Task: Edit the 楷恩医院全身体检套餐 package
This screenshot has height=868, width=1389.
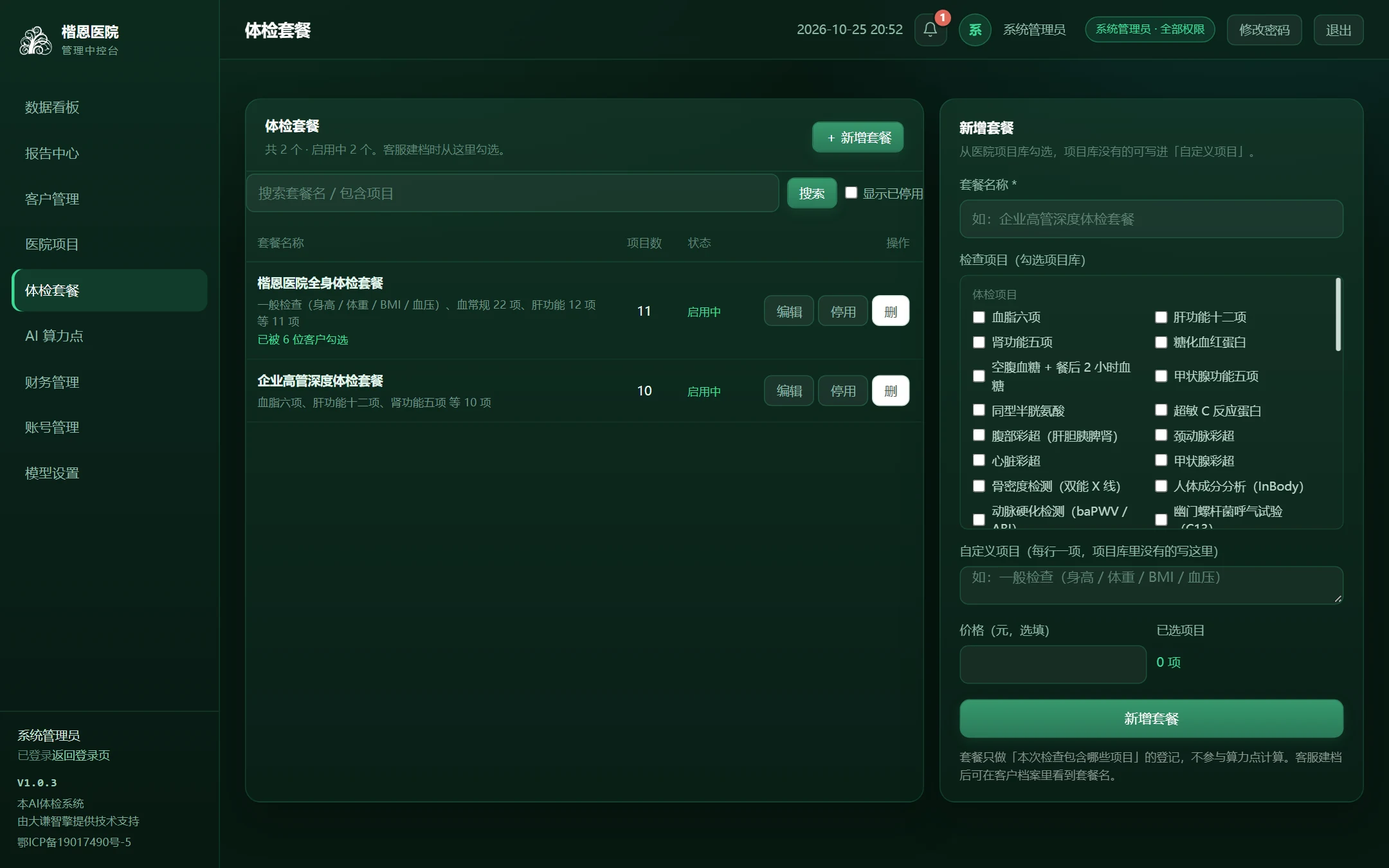Action: click(x=789, y=311)
